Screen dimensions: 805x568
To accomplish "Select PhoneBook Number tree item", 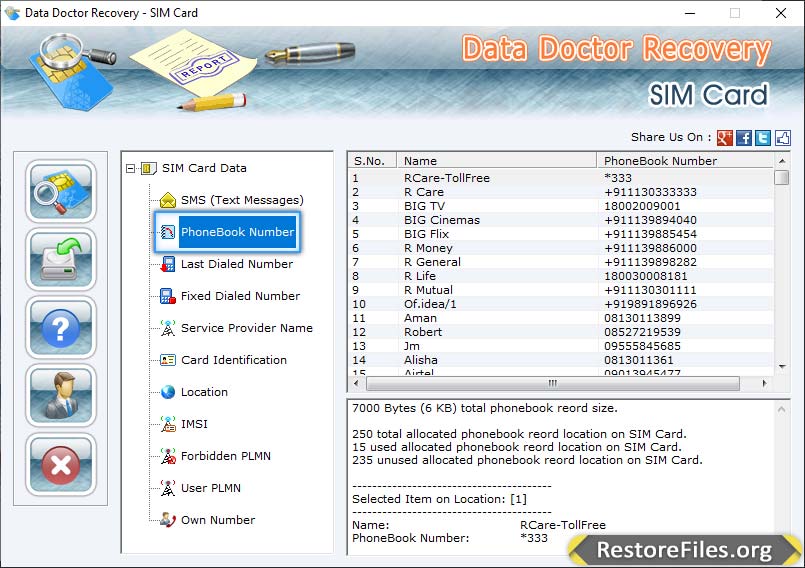I will click(237, 232).
